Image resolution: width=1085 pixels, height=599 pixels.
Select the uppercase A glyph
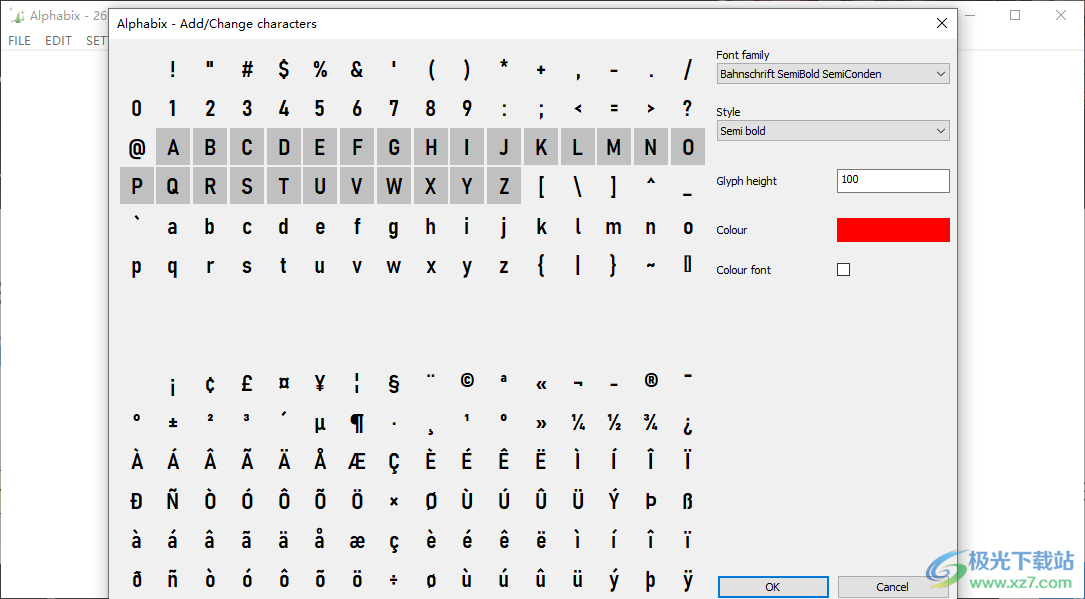click(172, 147)
